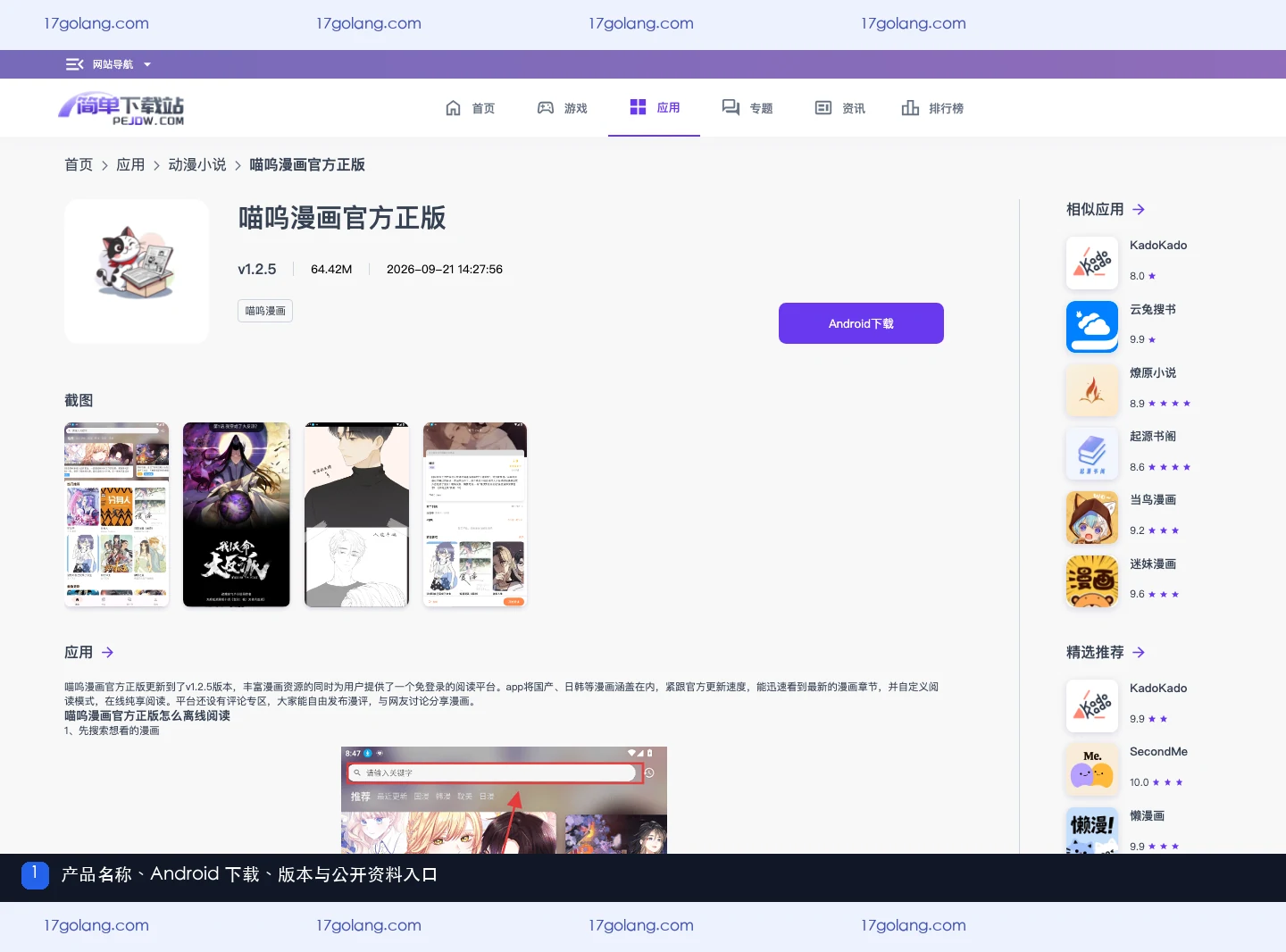Open the 排行榜 ranking tab

[x=932, y=108]
